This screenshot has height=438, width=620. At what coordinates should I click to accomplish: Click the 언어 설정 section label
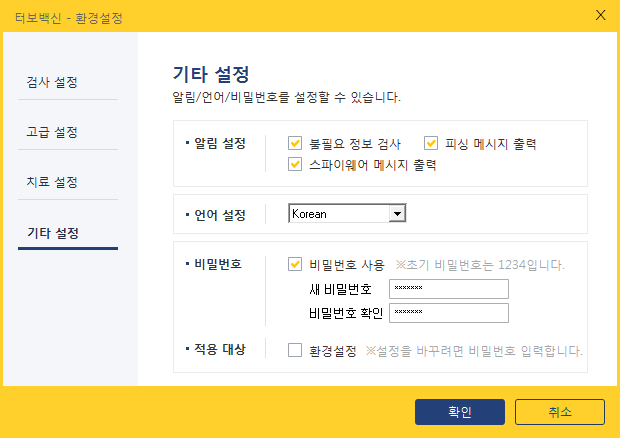coord(219,213)
